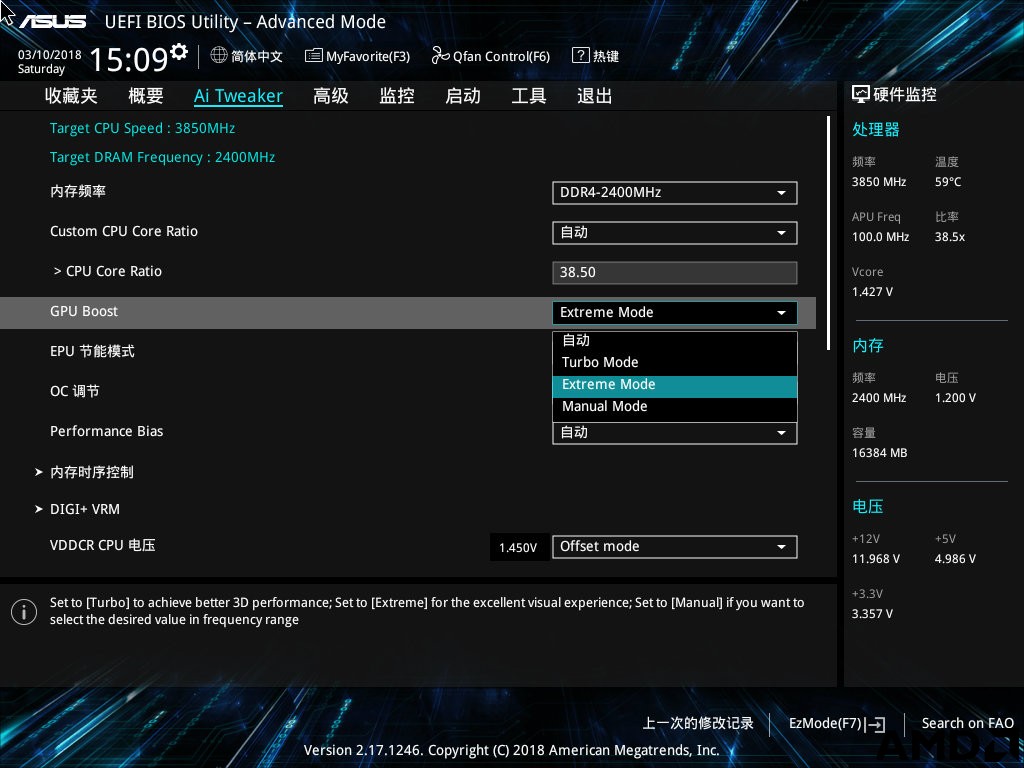Switch to the 概要 tab

point(146,96)
